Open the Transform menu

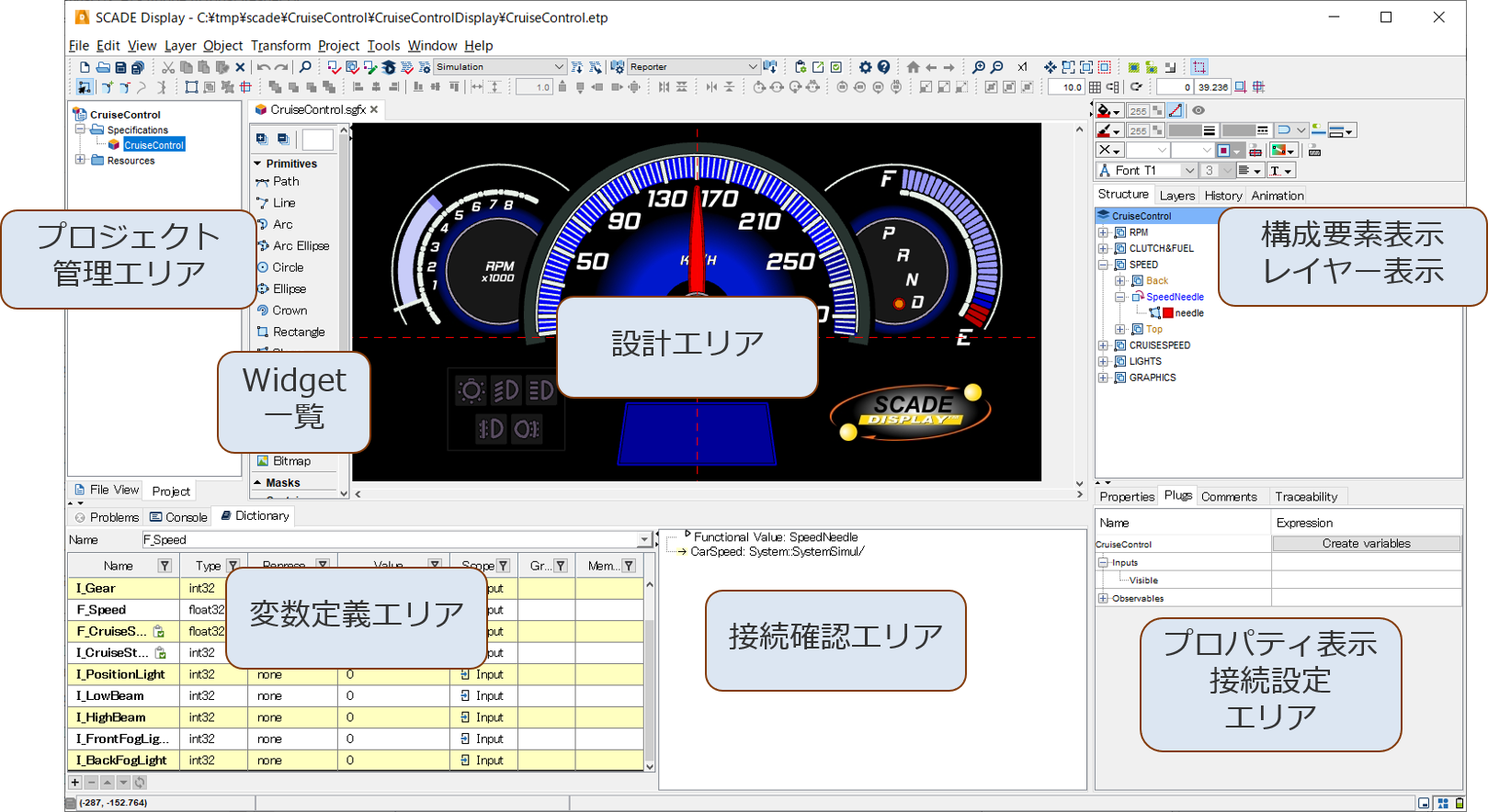(280, 46)
